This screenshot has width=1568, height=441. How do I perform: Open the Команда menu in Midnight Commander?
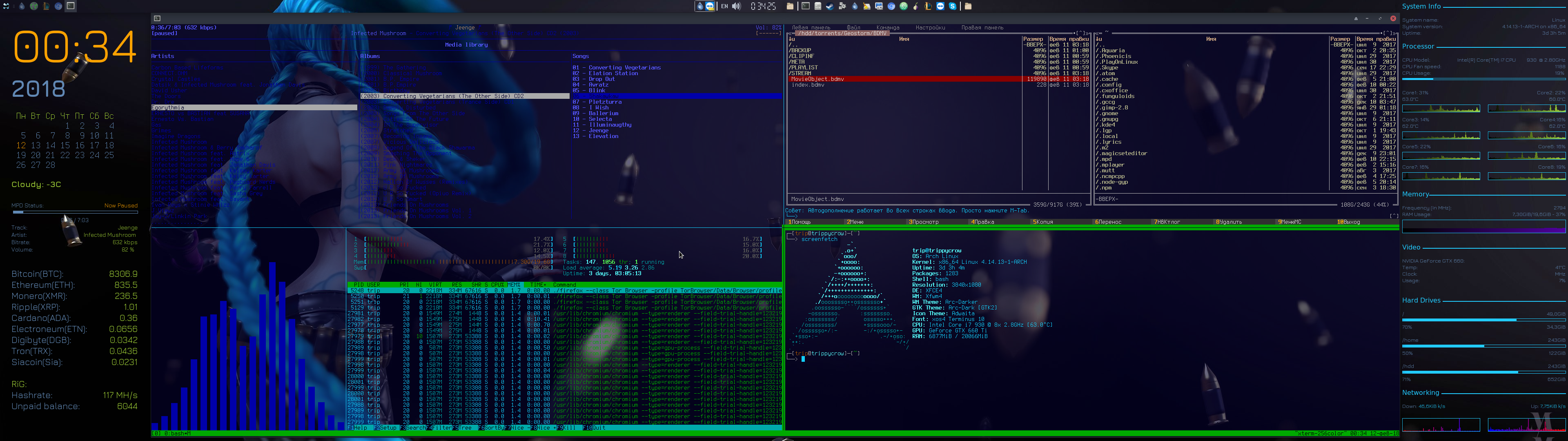coord(888,27)
